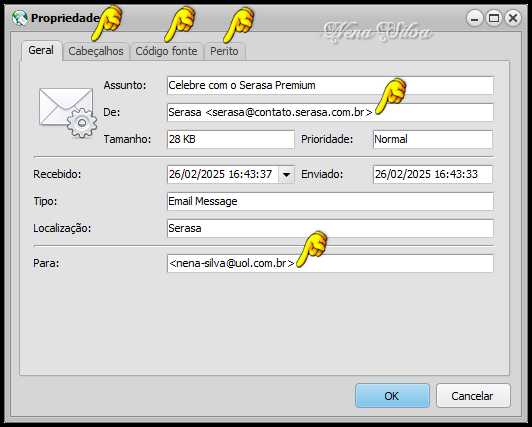Click the application globe icon in title bar
The width and height of the screenshot is (532, 427).
19,18
